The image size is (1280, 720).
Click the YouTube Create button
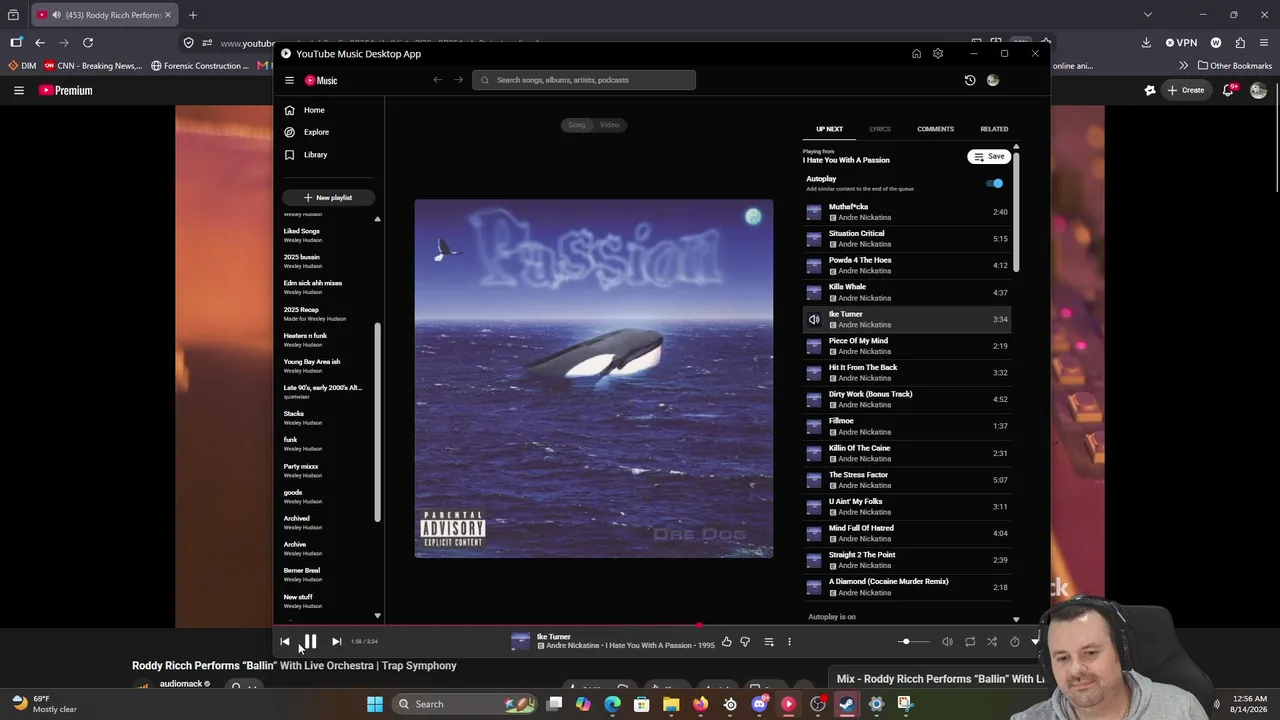point(1186,90)
